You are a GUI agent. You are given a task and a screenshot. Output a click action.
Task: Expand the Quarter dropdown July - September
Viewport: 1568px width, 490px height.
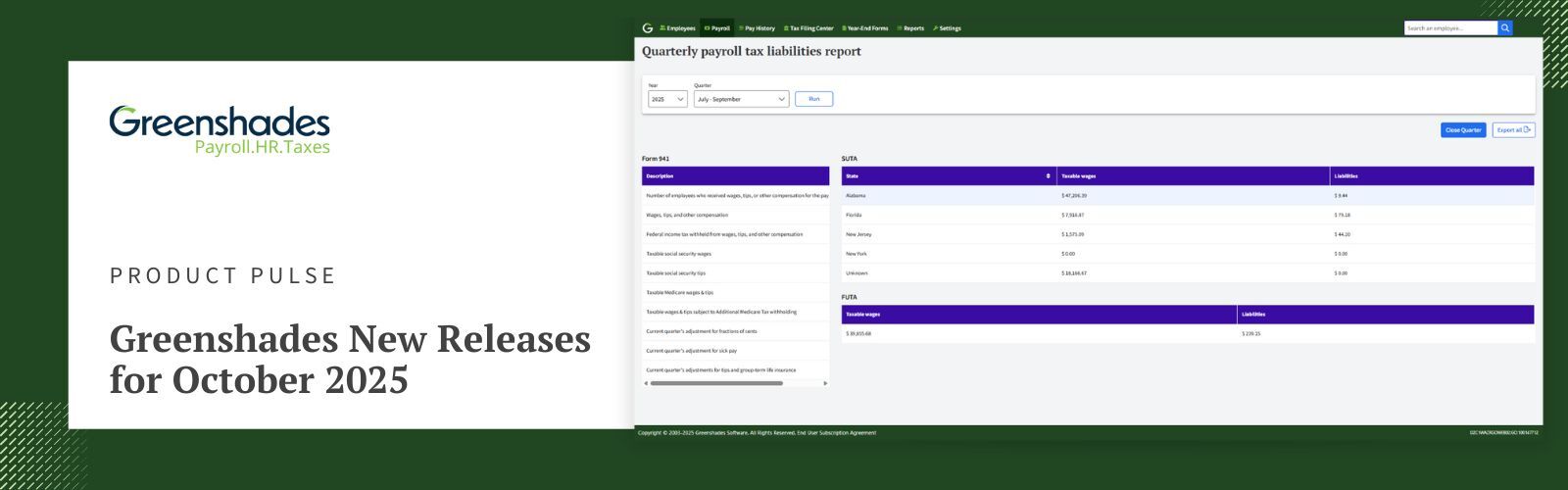[x=741, y=99]
